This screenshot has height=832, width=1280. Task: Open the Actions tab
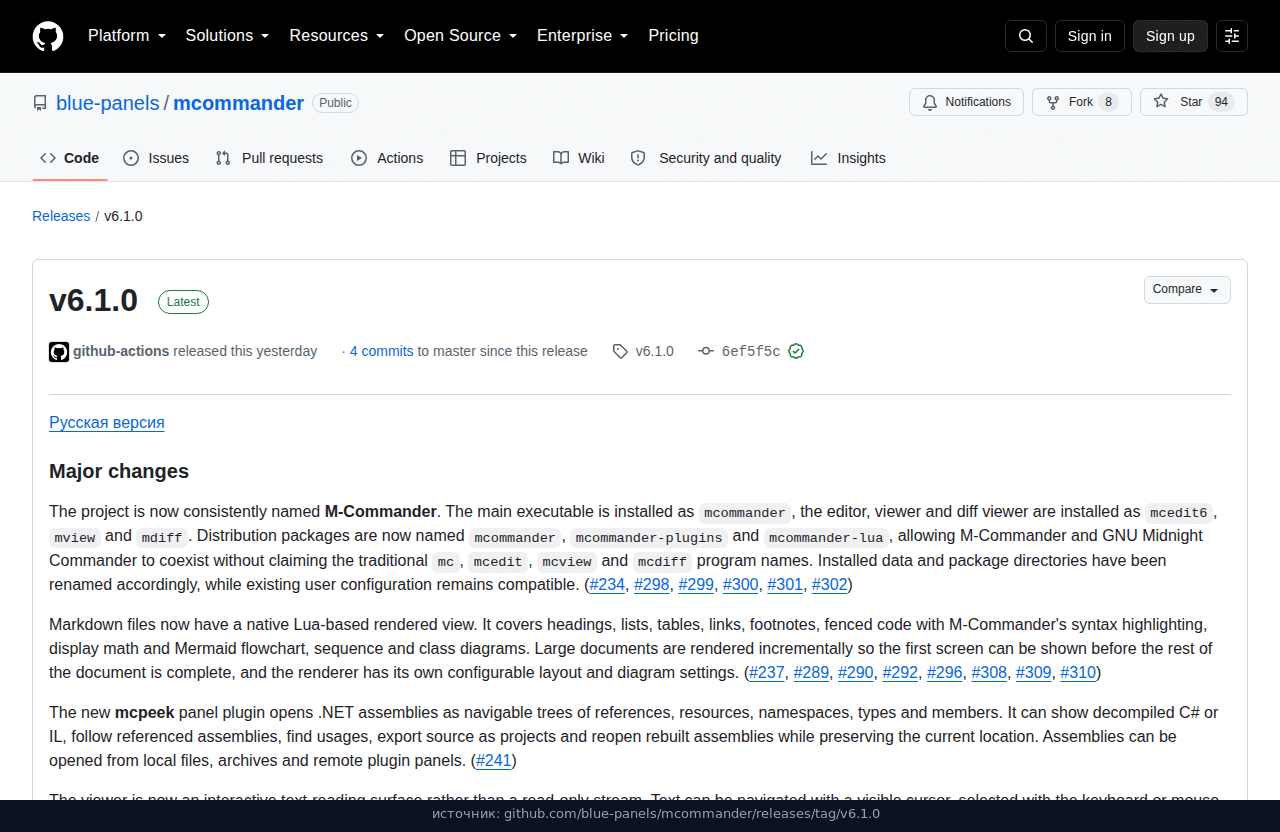pyautogui.click(x=387, y=158)
